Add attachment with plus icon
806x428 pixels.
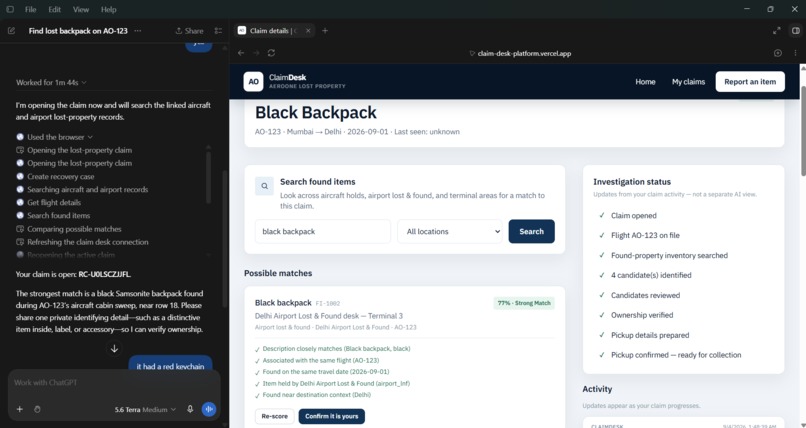tap(20, 410)
